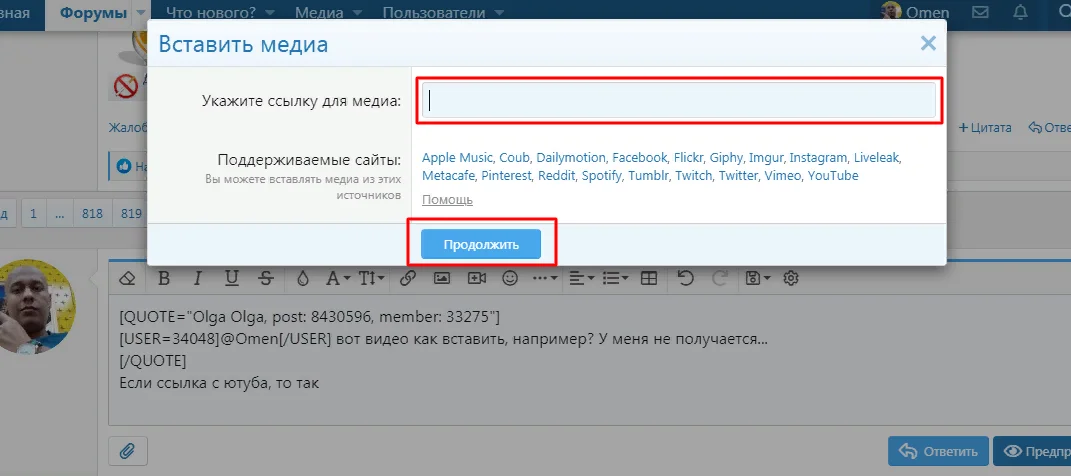Toggle underline formatting in editor toolbar
This screenshot has height=476, width=1071.
pyautogui.click(x=232, y=279)
